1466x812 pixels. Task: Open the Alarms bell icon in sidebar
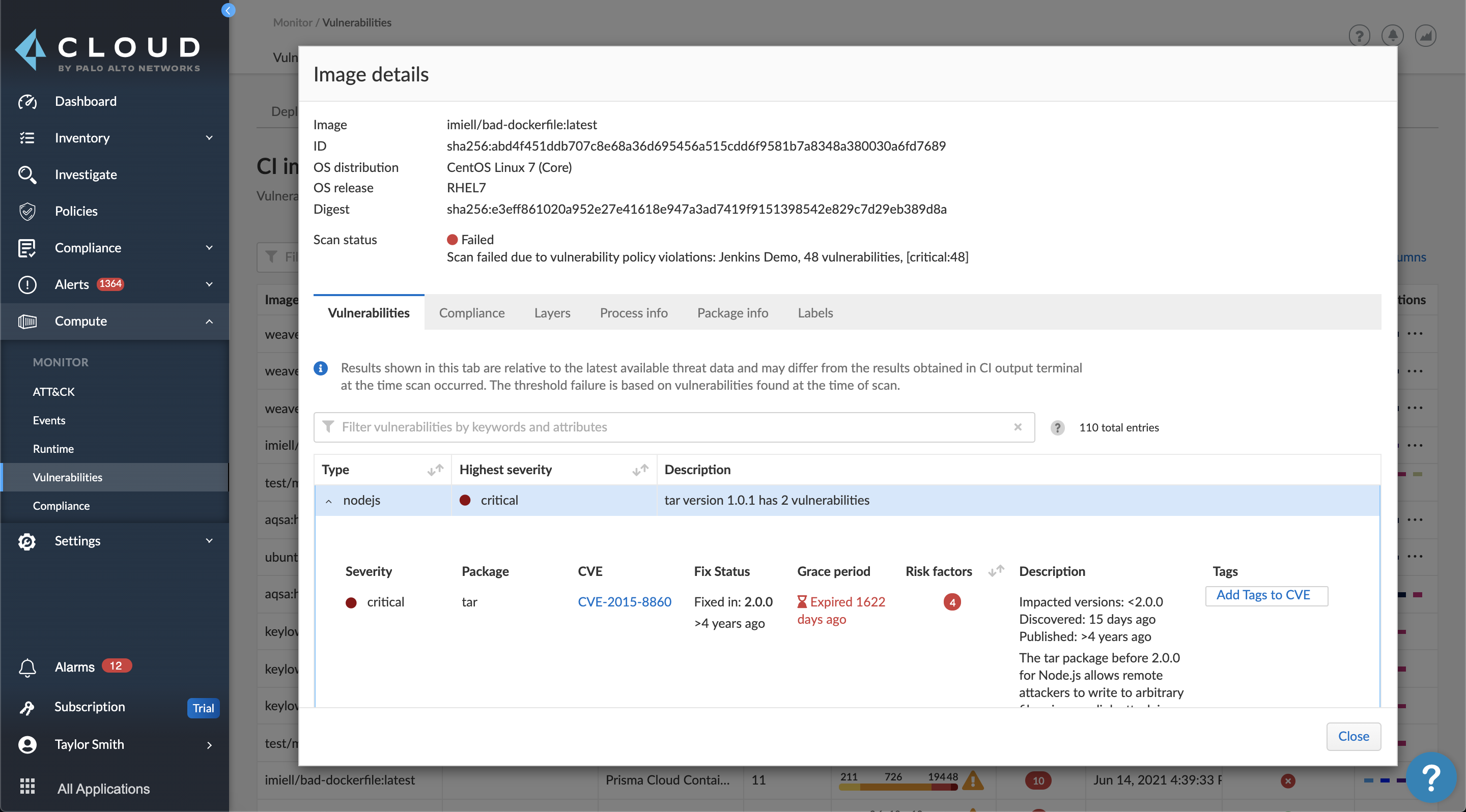pyautogui.click(x=27, y=666)
